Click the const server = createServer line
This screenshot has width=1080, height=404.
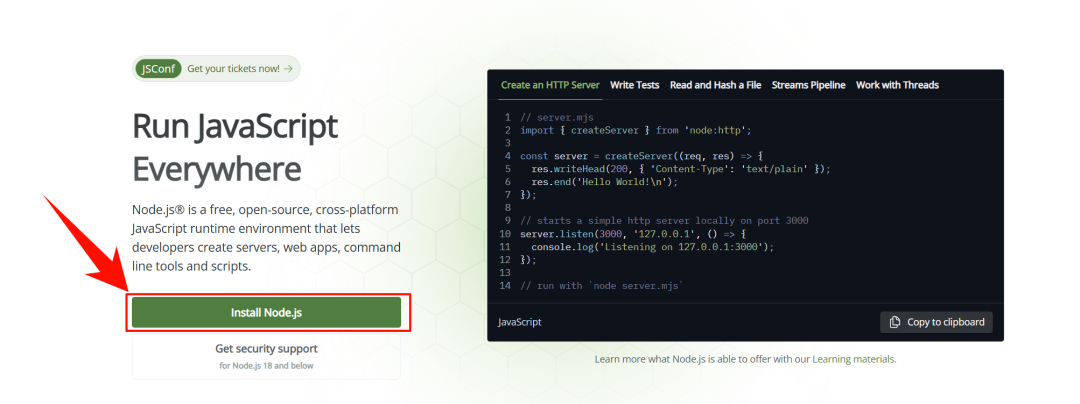pyautogui.click(x=641, y=156)
